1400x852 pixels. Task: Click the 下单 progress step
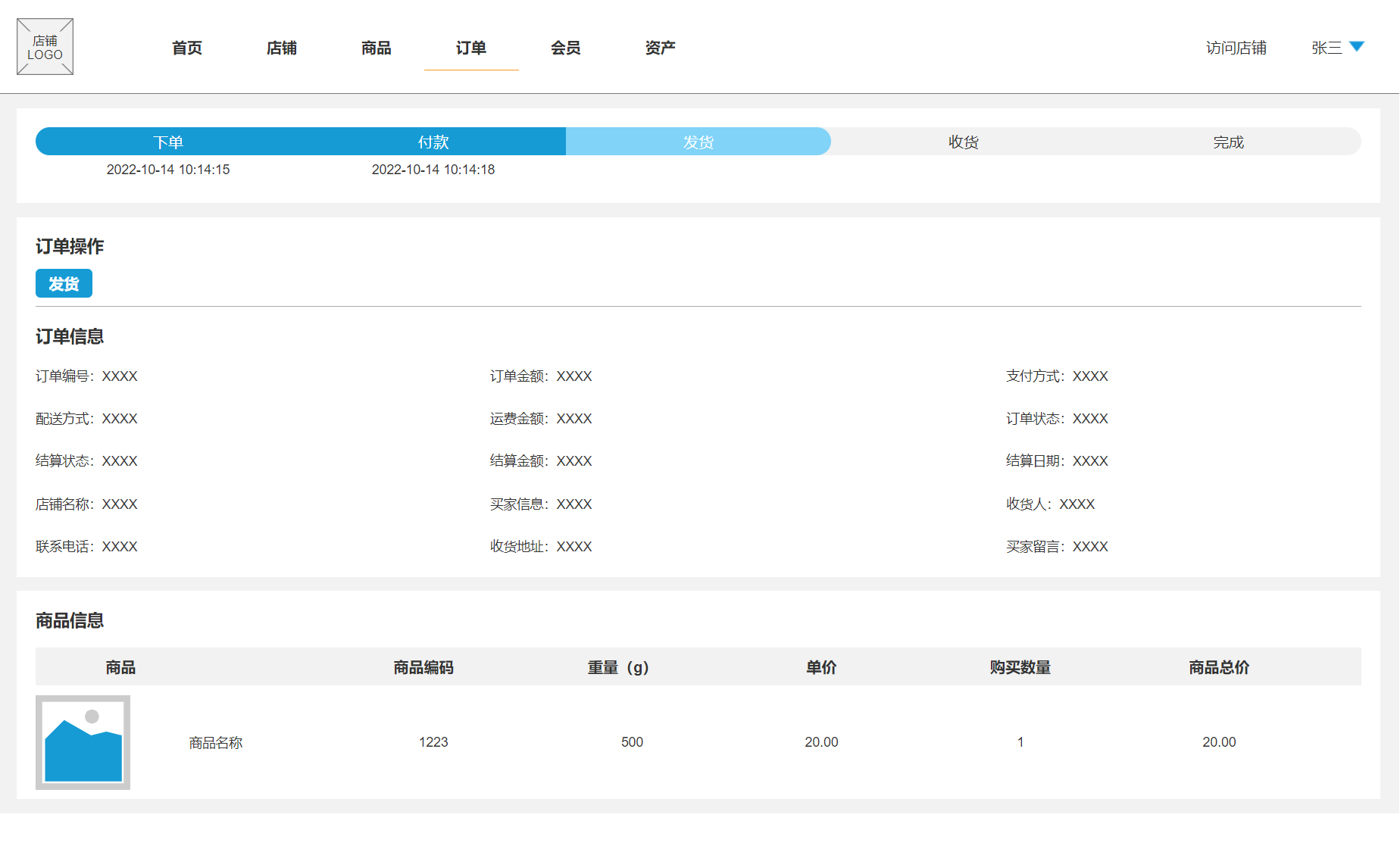point(168,142)
